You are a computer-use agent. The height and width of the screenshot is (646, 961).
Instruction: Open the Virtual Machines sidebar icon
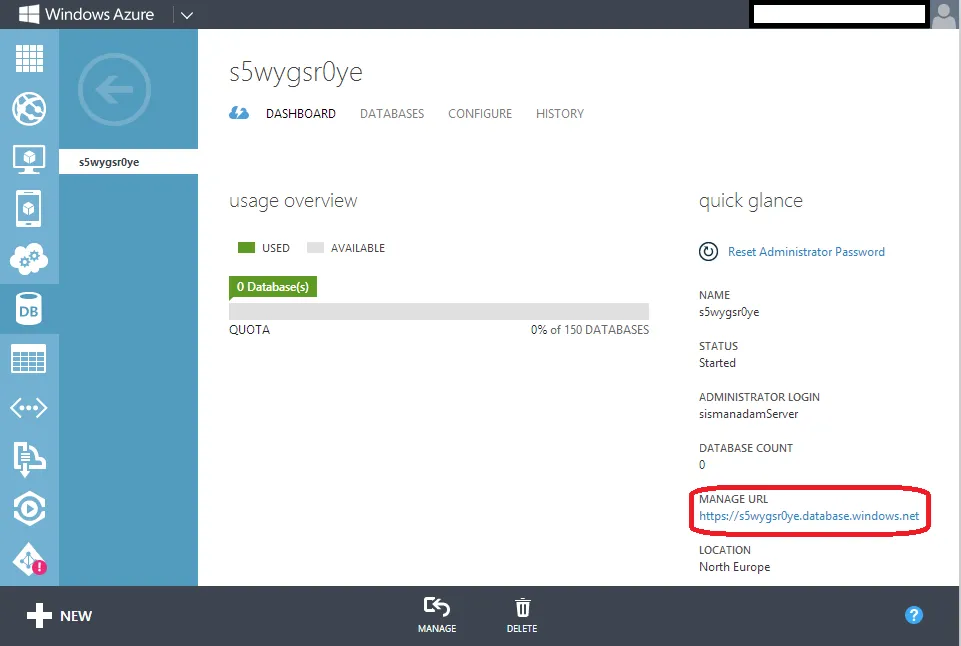[29, 159]
